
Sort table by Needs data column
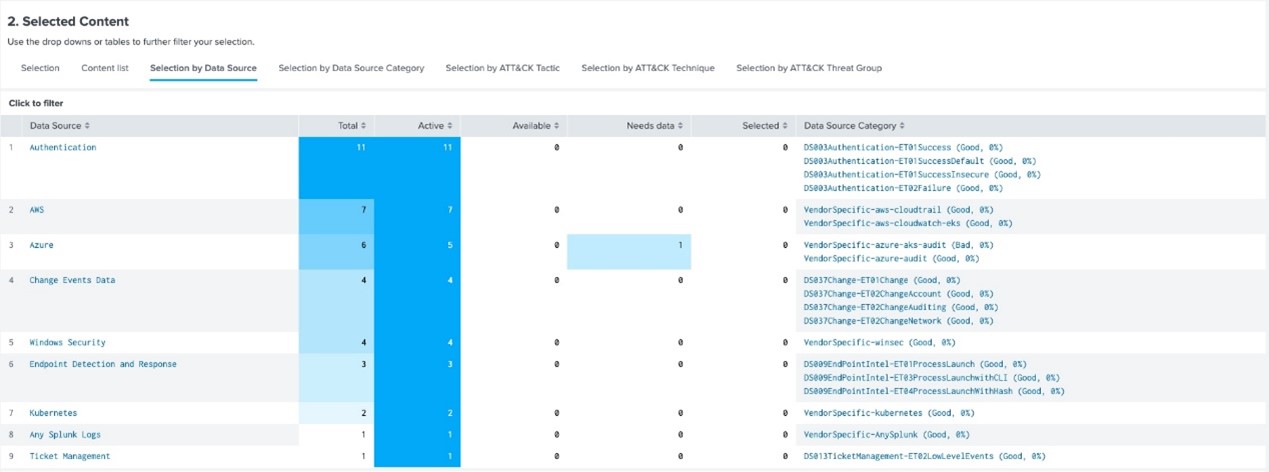(x=654, y=126)
